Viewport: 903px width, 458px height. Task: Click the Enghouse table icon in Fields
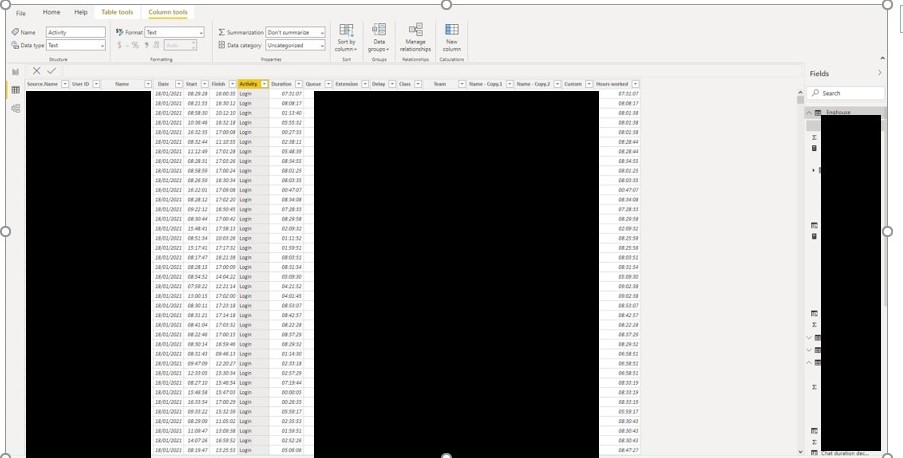(818, 112)
